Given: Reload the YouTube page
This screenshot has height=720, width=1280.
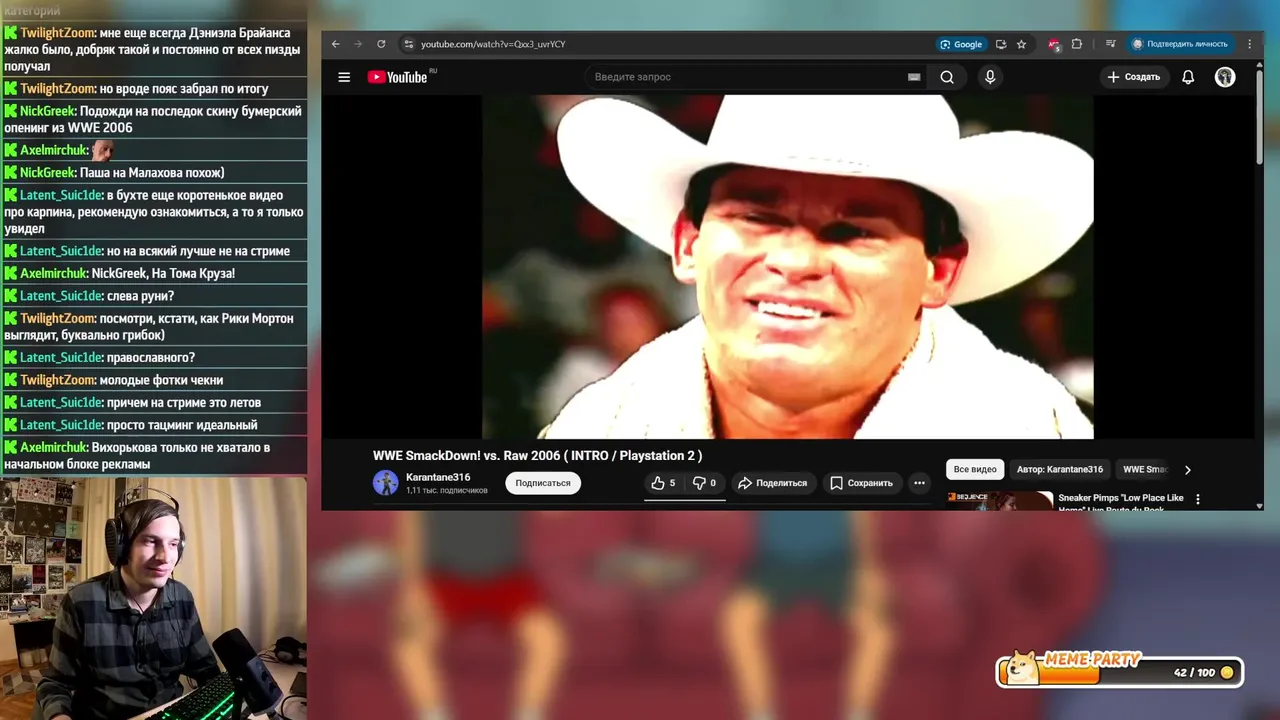Looking at the screenshot, I should 381,44.
